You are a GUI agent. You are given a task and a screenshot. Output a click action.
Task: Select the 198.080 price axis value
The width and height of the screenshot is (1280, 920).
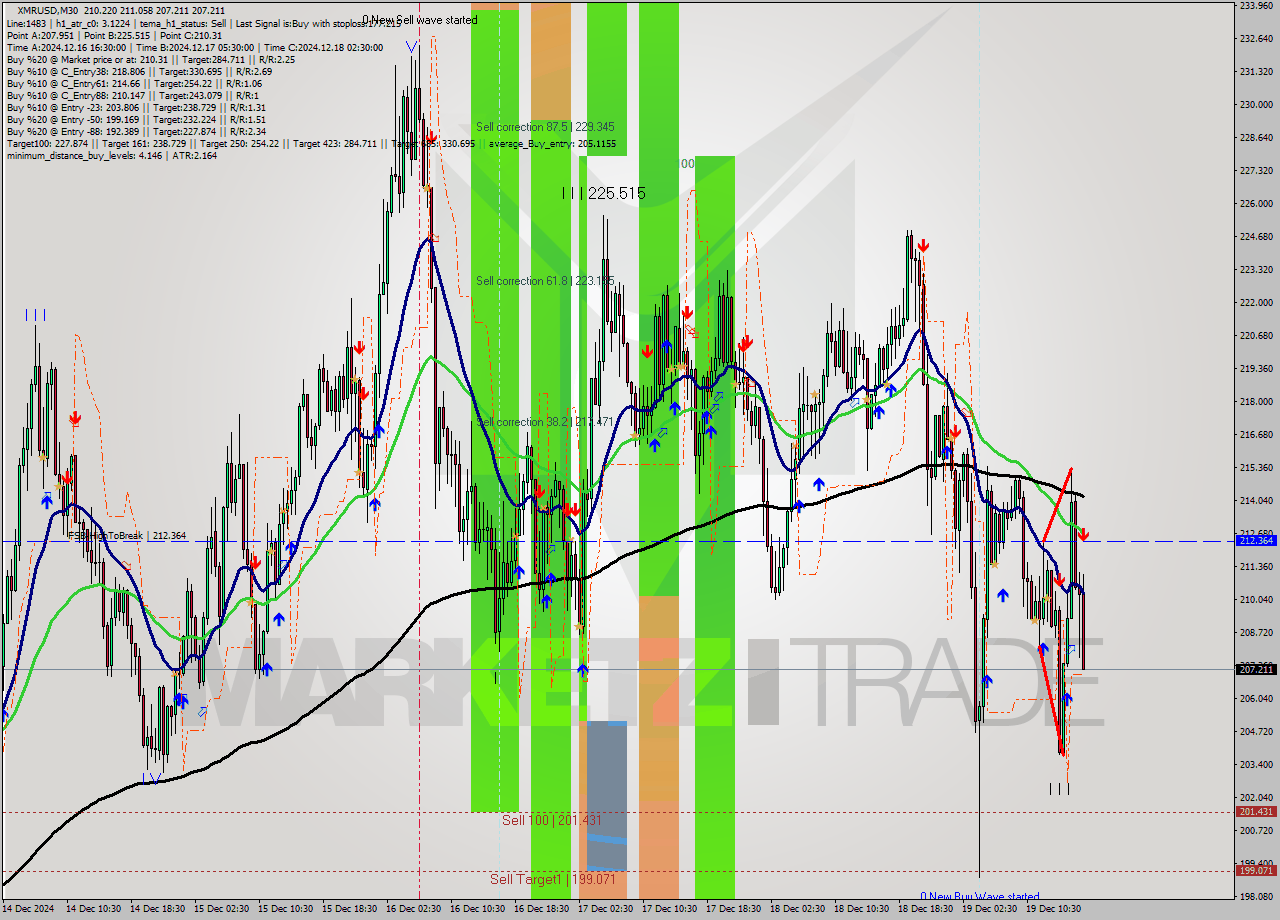(x=1256, y=896)
